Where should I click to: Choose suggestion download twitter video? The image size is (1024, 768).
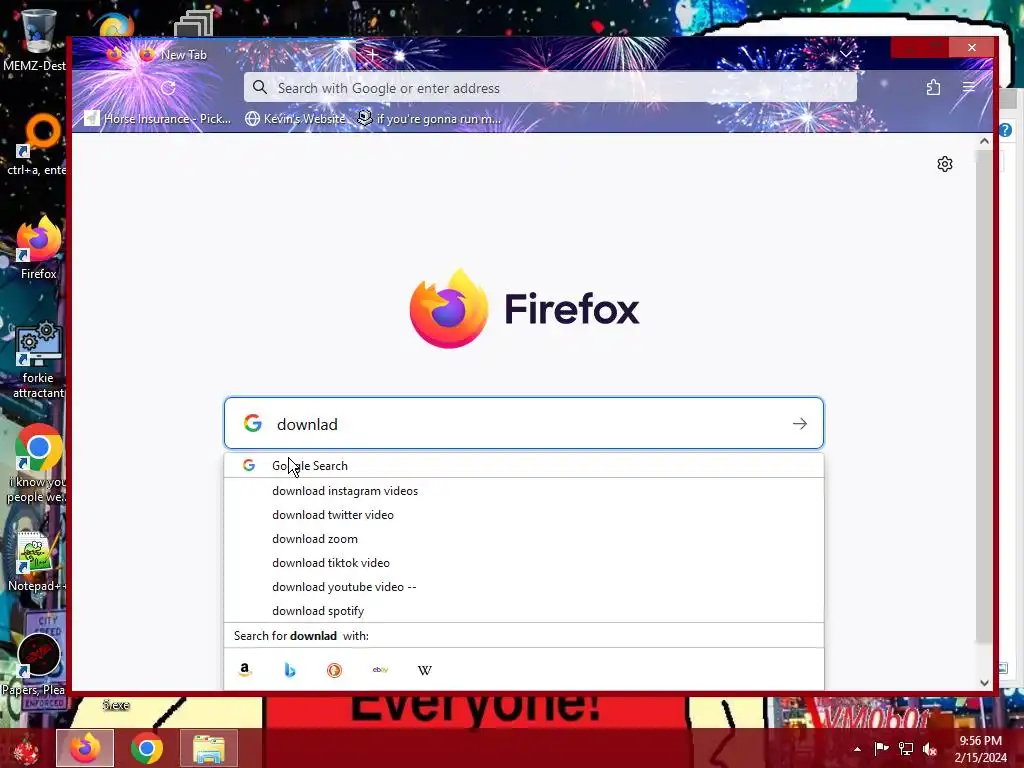coord(524,515)
